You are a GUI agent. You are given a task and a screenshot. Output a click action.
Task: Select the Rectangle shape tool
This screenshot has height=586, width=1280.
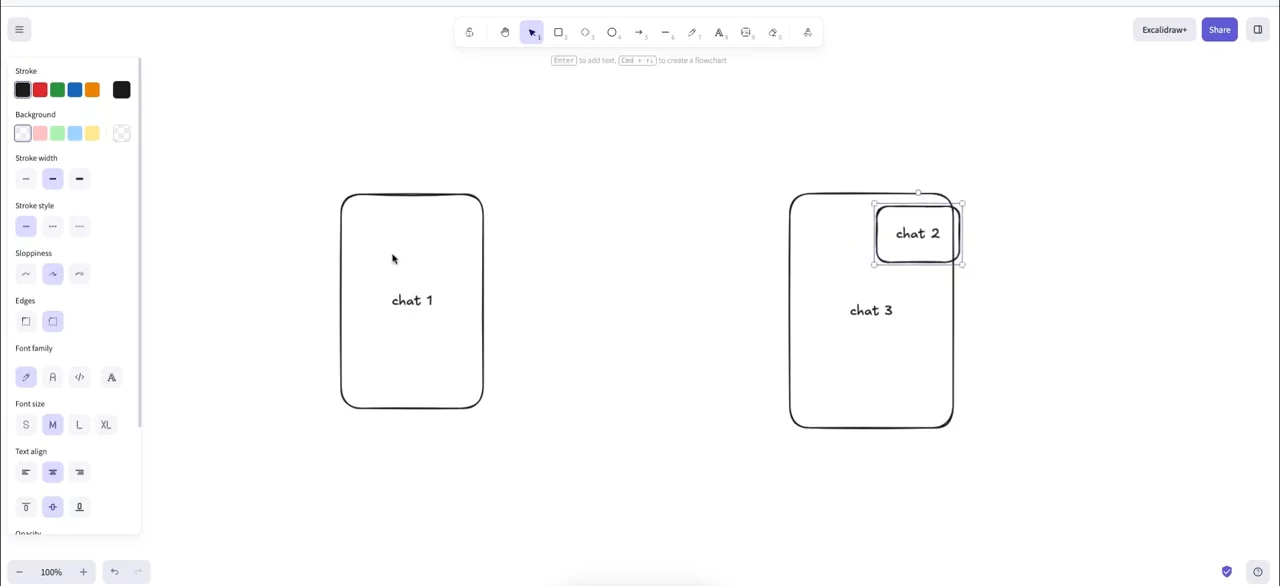[x=558, y=33]
